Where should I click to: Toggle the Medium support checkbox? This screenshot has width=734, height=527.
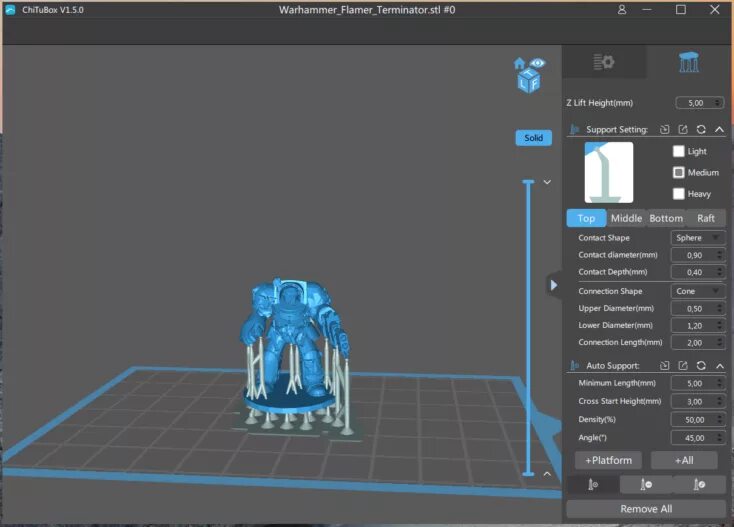pyautogui.click(x=678, y=172)
